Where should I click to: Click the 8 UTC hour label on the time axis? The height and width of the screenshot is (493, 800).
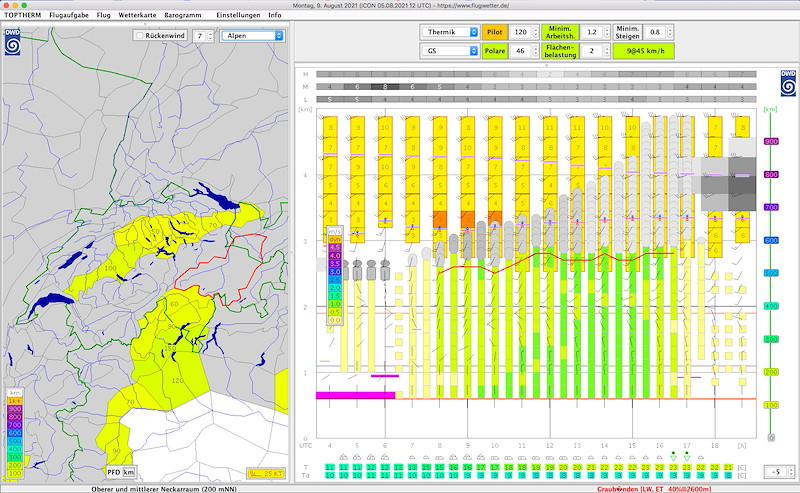click(x=439, y=446)
